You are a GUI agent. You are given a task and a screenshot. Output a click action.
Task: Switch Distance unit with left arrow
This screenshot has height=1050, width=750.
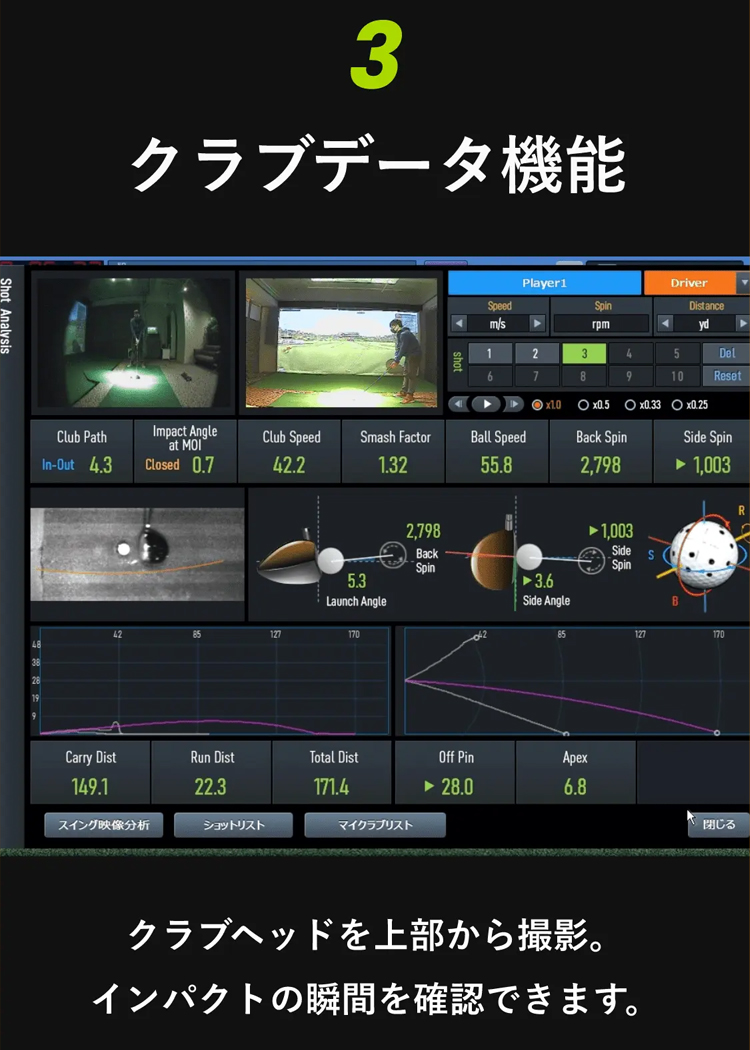pos(665,324)
